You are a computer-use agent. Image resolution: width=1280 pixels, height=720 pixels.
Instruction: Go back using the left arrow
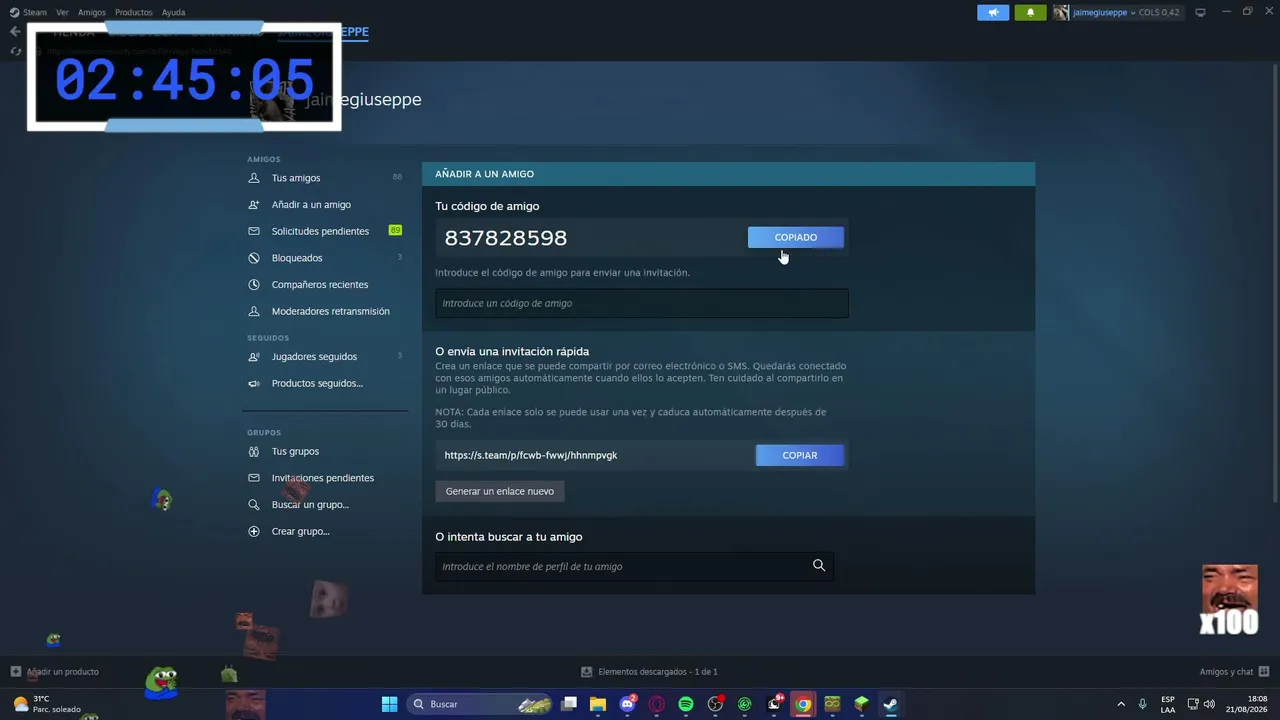coord(14,31)
